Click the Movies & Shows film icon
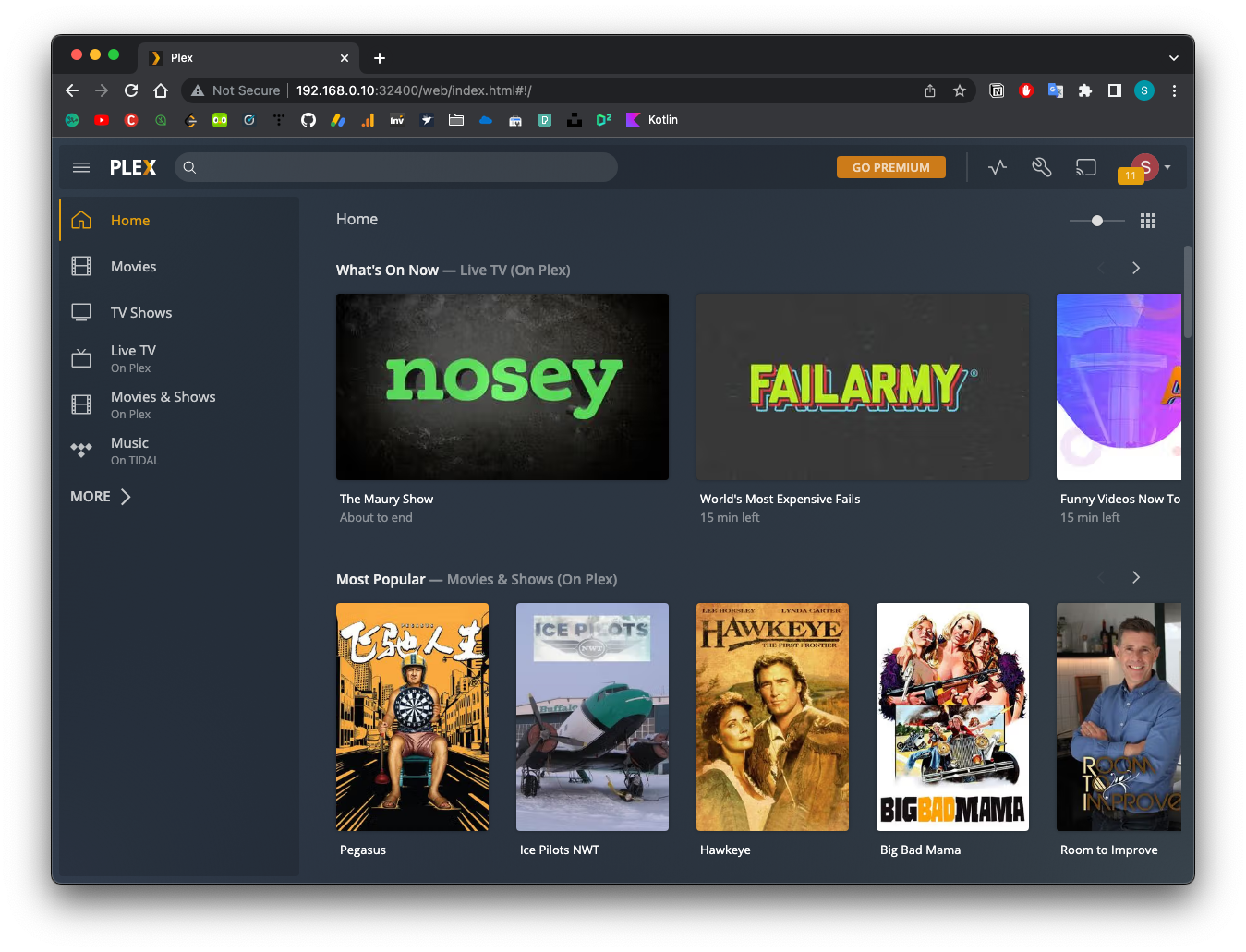This screenshot has width=1246, height=952. (x=81, y=404)
